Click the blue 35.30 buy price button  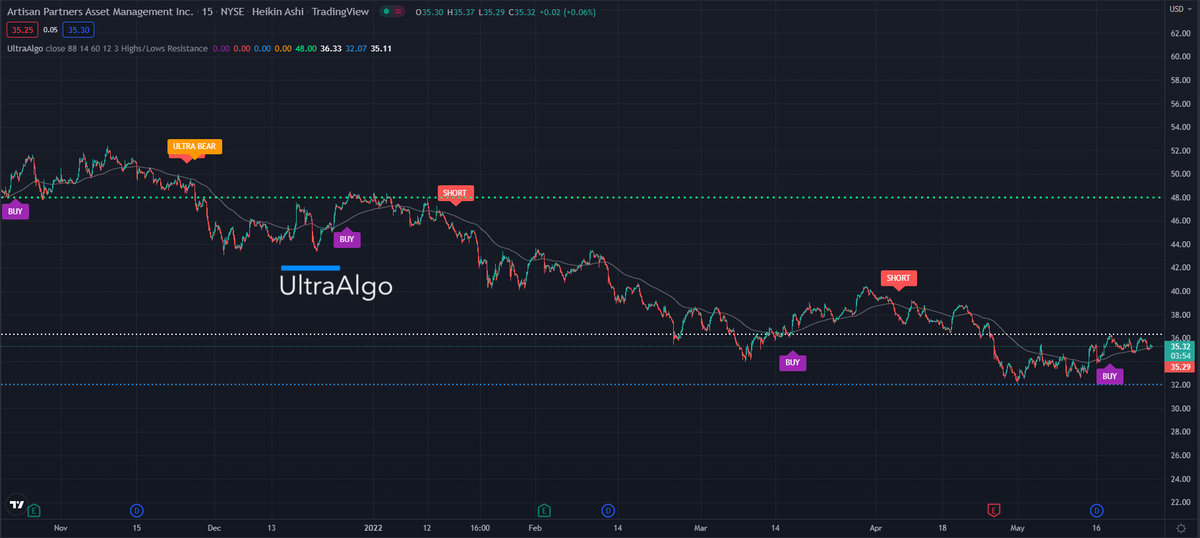click(x=77, y=30)
